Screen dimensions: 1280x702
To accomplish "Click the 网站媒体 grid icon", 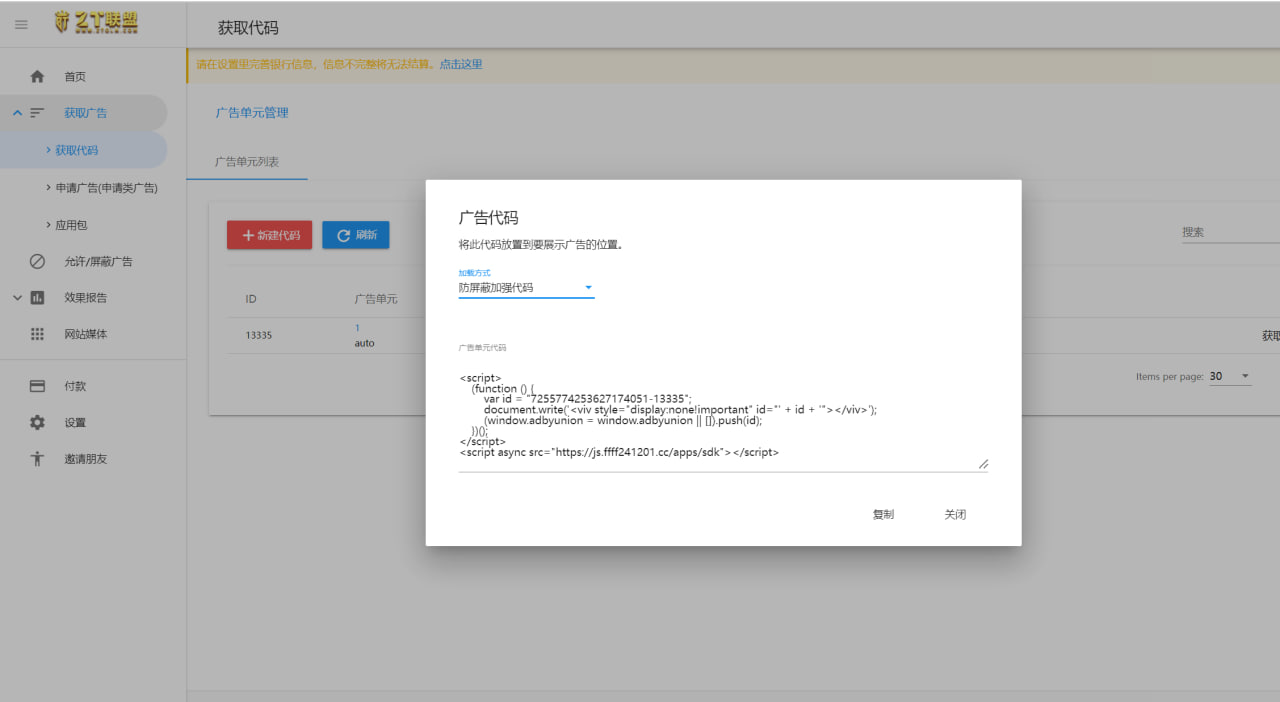I will point(37,334).
